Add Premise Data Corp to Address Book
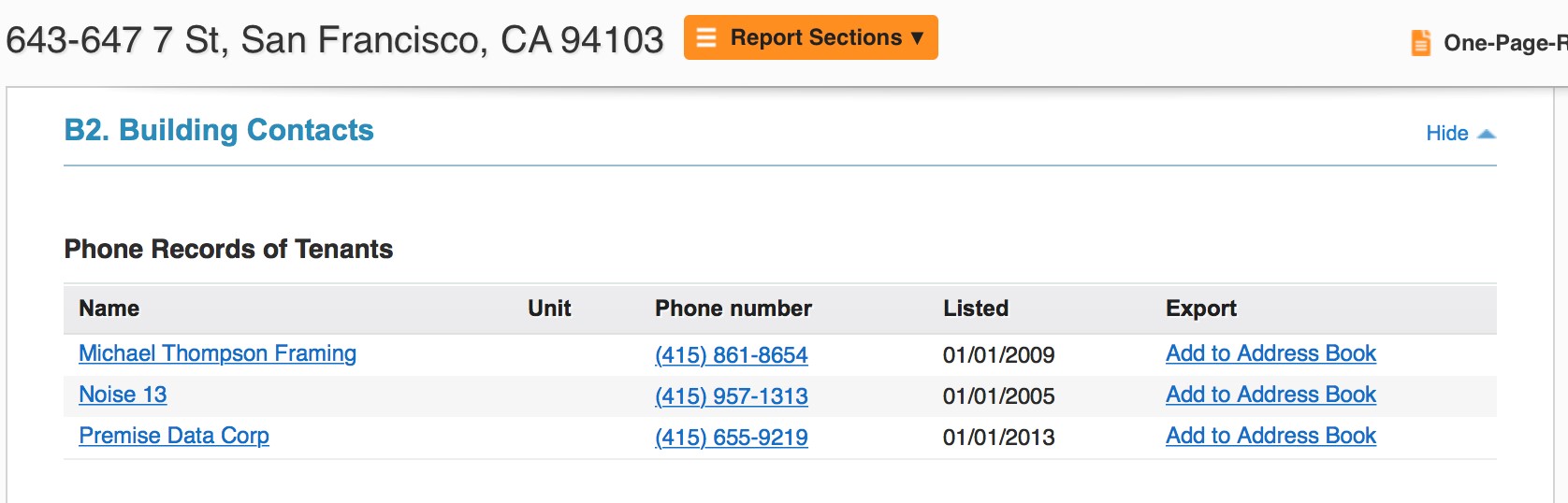The width and height of the screenshot is (1568, 503). click(x=1270, y=436)
